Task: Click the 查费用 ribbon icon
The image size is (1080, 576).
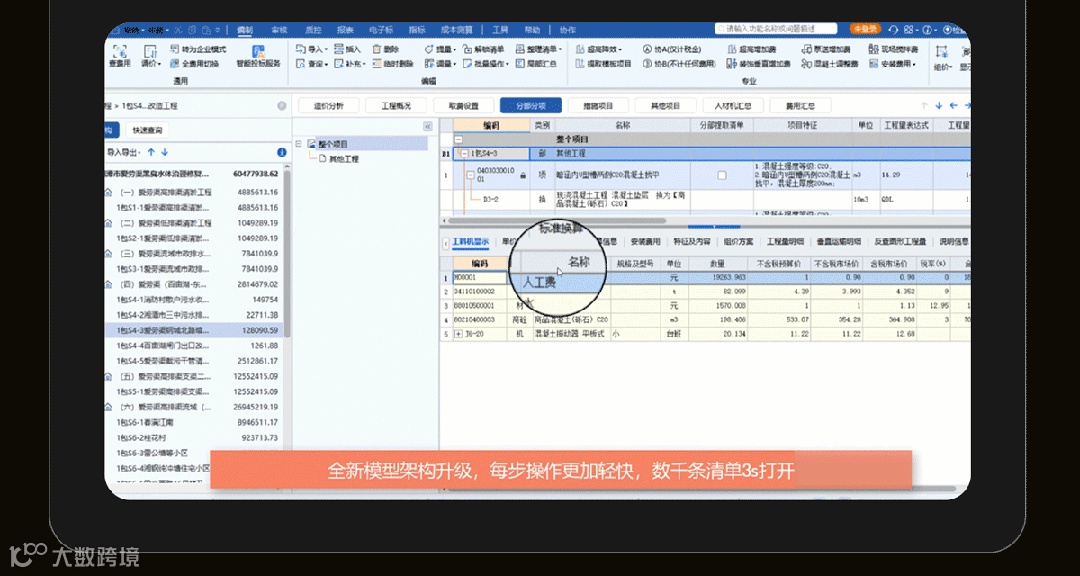Action: 120,52
